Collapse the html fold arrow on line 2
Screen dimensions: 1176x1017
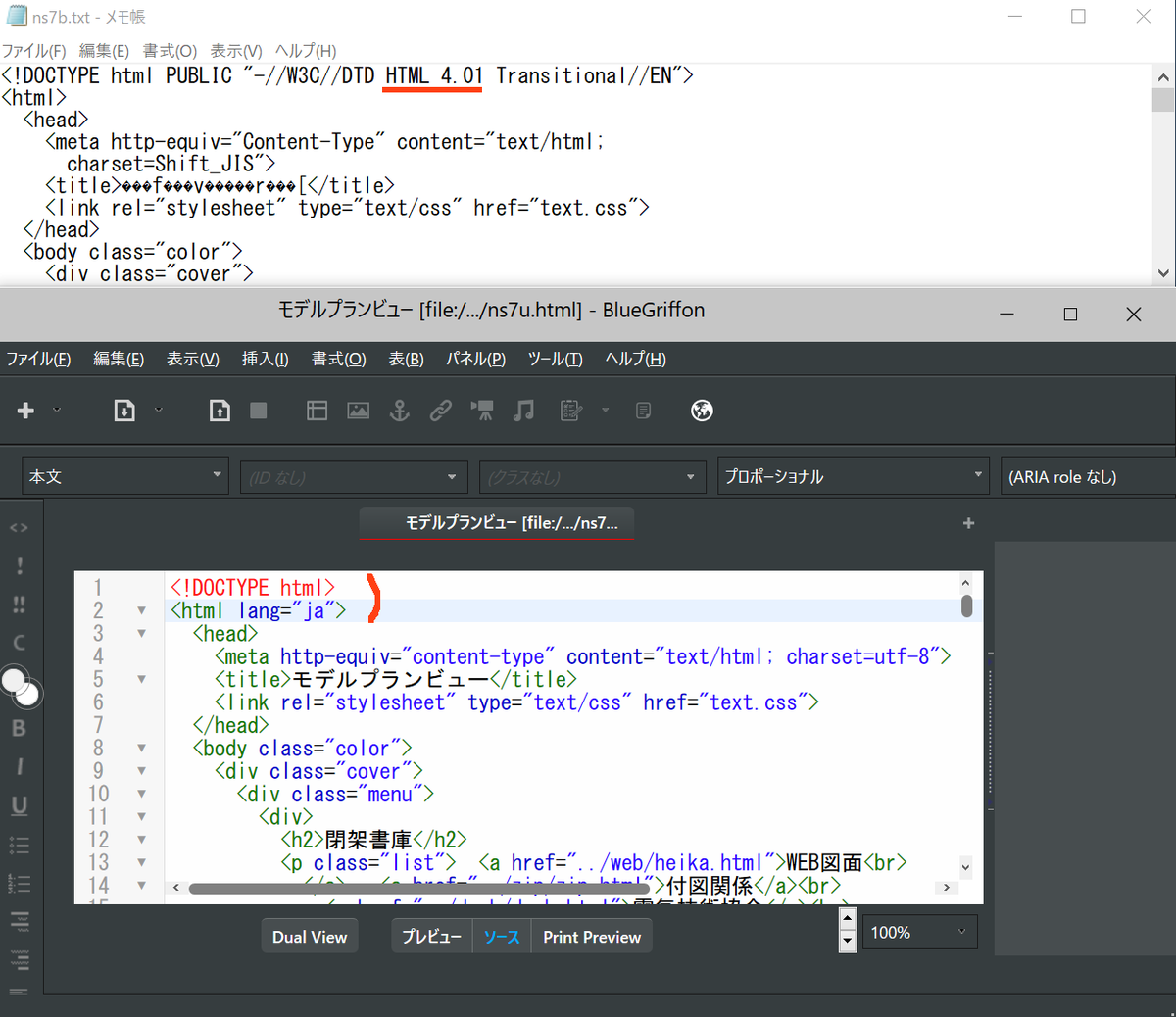coord(141,610)
